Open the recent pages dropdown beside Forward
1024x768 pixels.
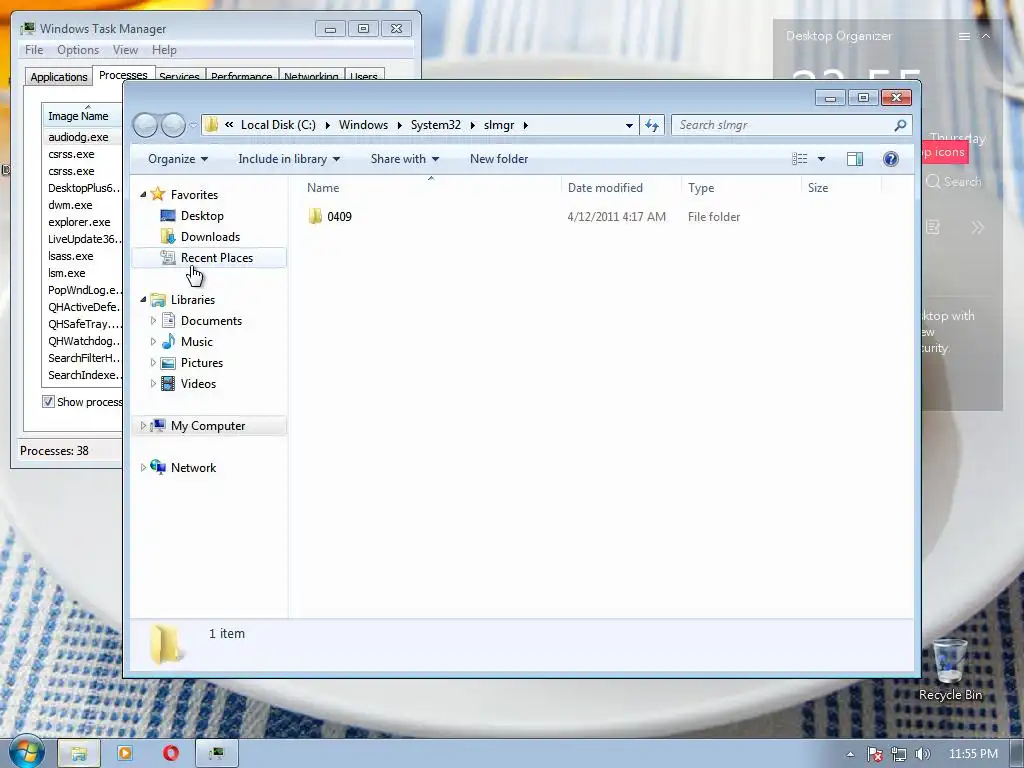click(193, 125)
